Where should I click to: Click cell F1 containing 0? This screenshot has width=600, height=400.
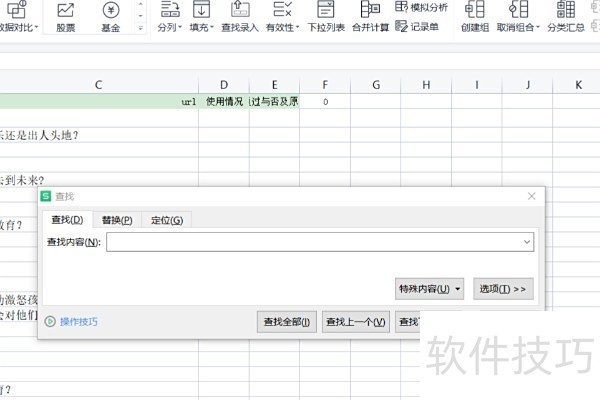(x=325, y=101)
